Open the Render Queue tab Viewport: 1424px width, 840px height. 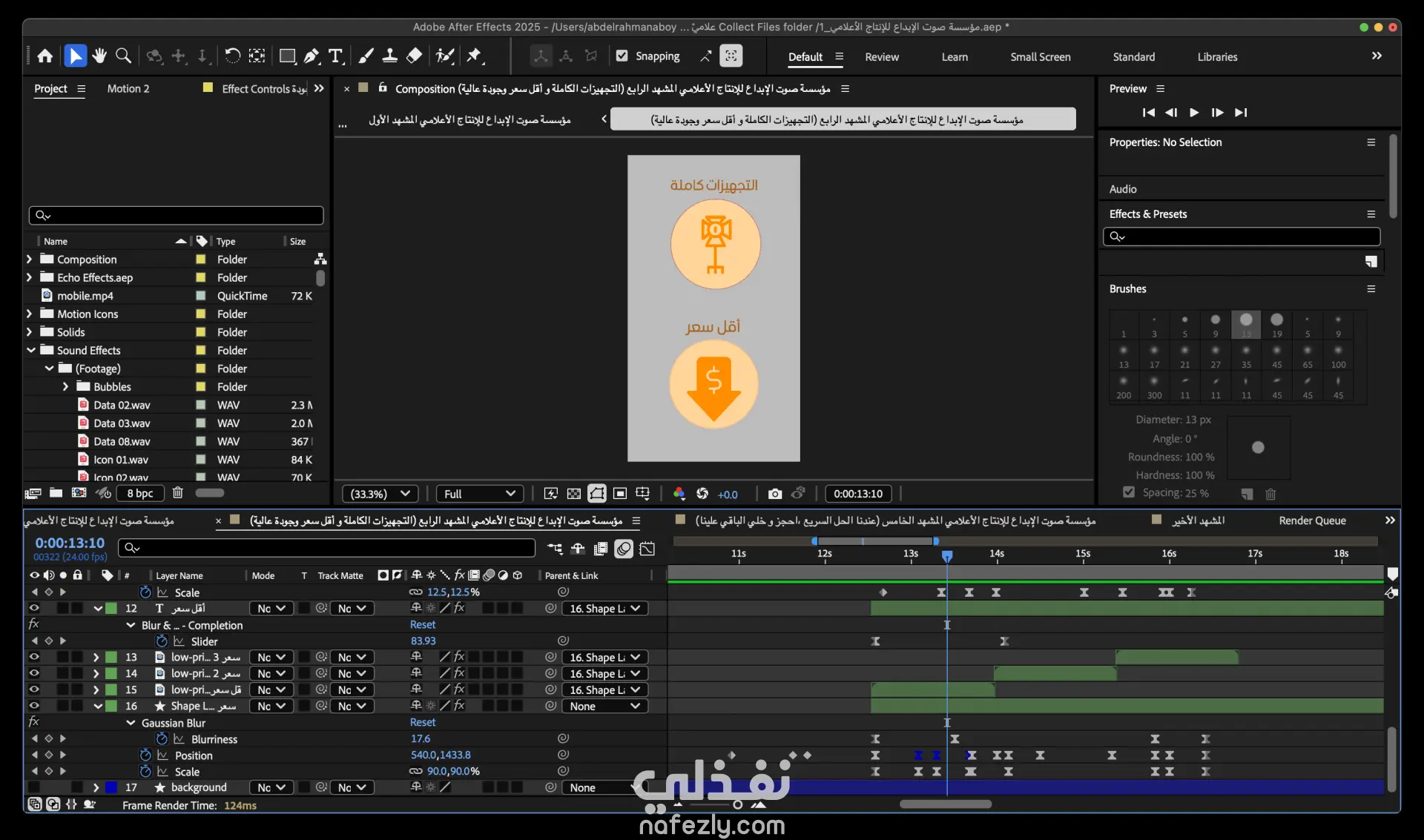pyautogui.click(x=1312, y=520)
